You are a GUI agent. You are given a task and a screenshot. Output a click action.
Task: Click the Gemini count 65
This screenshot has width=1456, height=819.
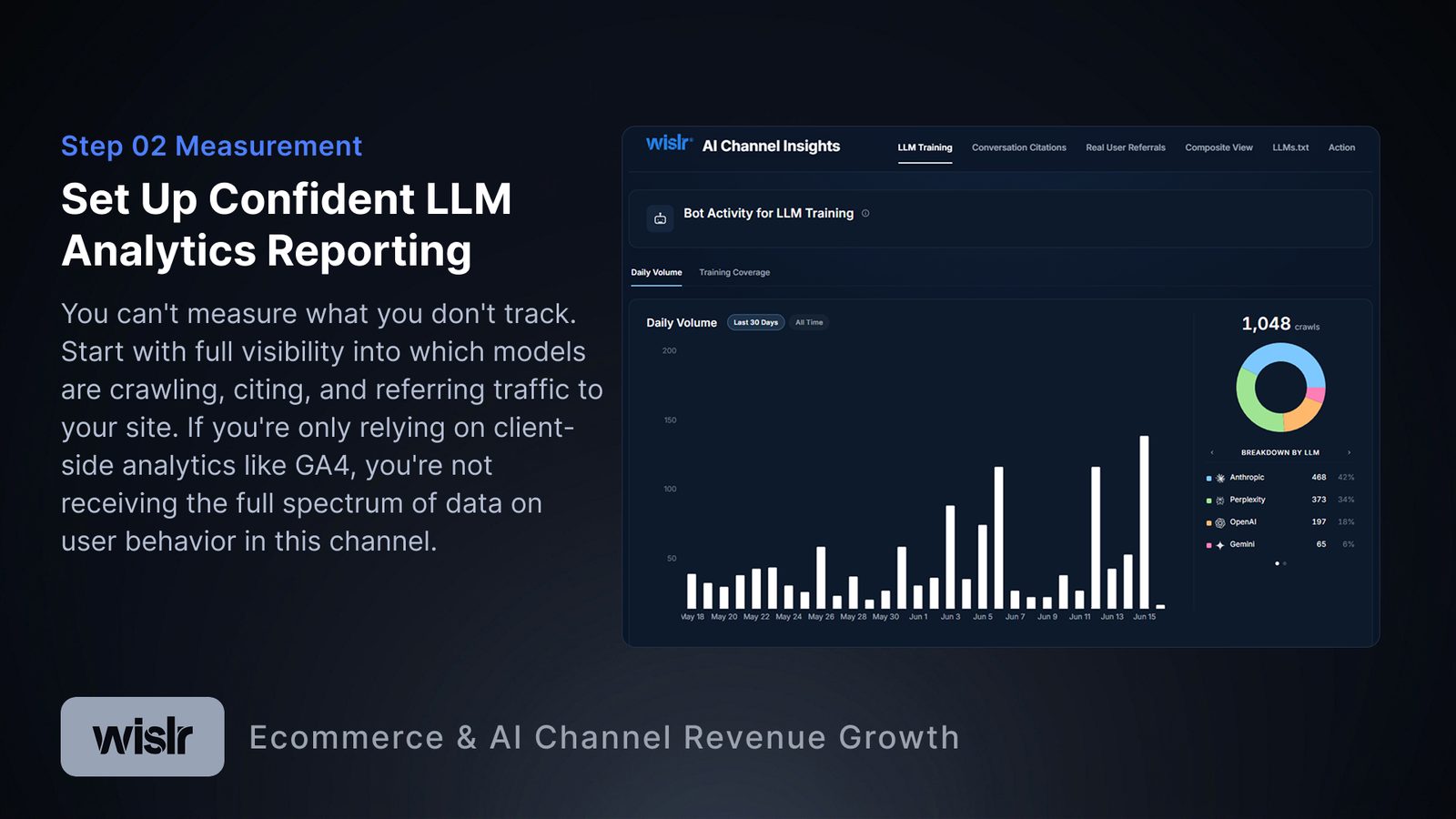[x=1321, y=544]
